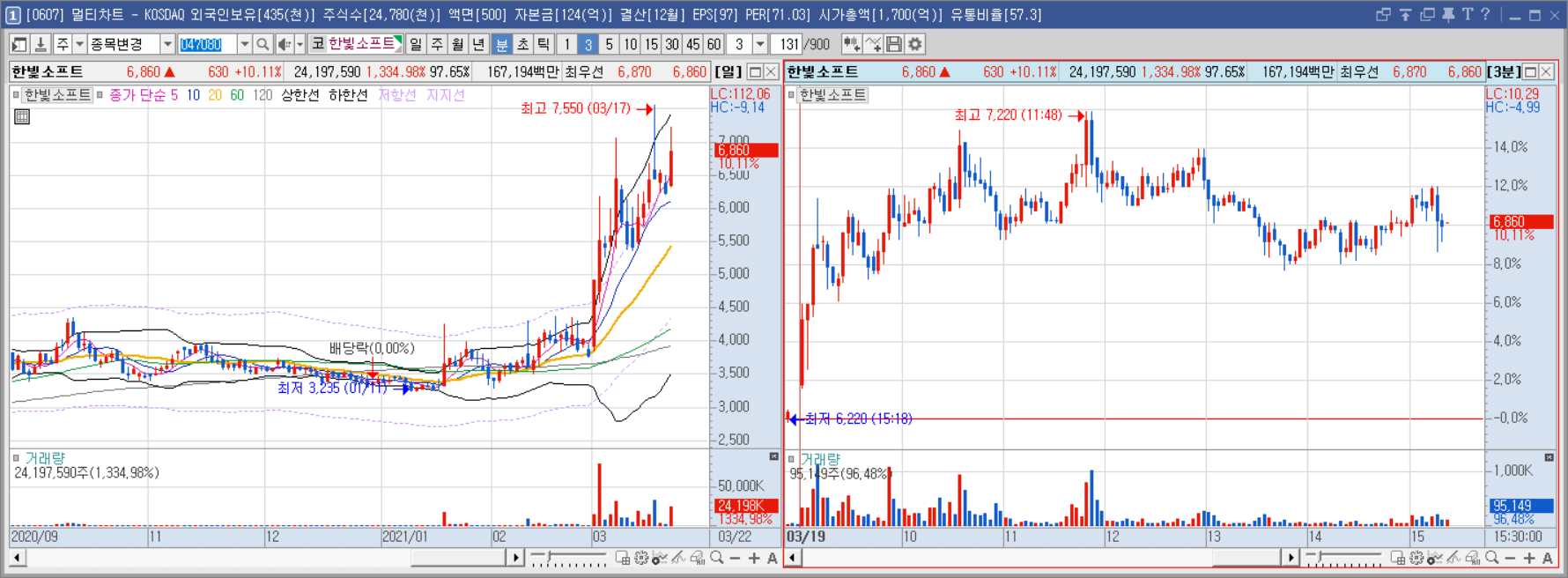This screenshot has width=1568, height=578.
Task: Click the candle count field showing 131
Action: click(788, 44)
